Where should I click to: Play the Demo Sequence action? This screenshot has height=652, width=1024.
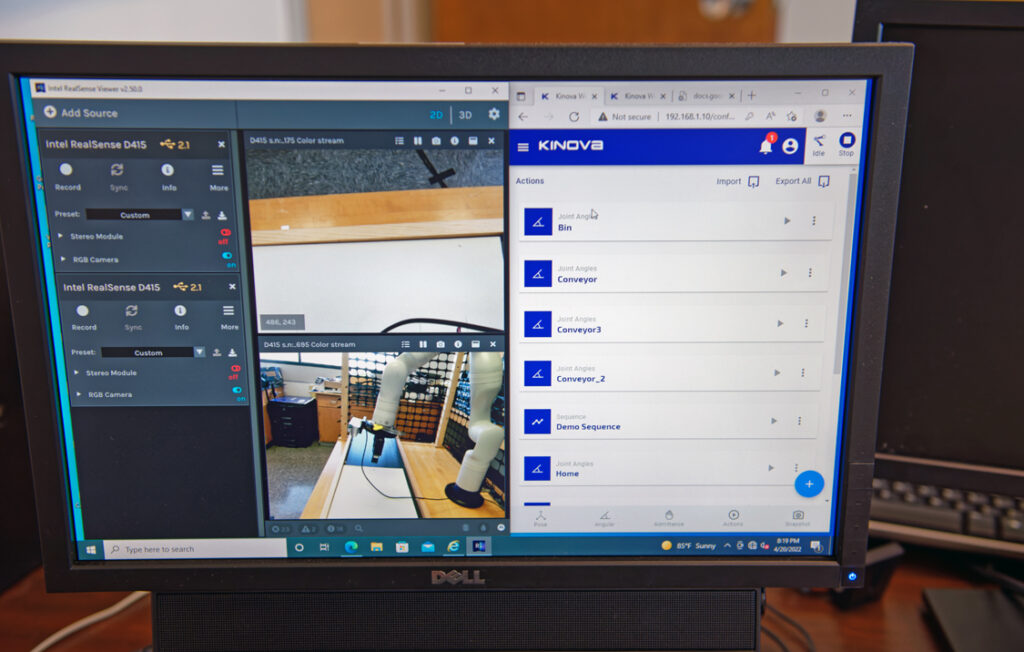coord(773,421)
